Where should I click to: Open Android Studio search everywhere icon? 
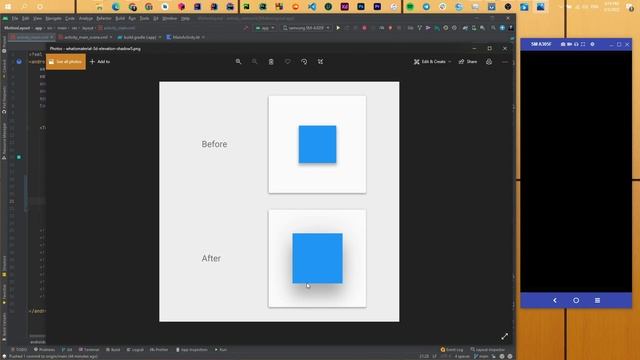coord(493,28)
